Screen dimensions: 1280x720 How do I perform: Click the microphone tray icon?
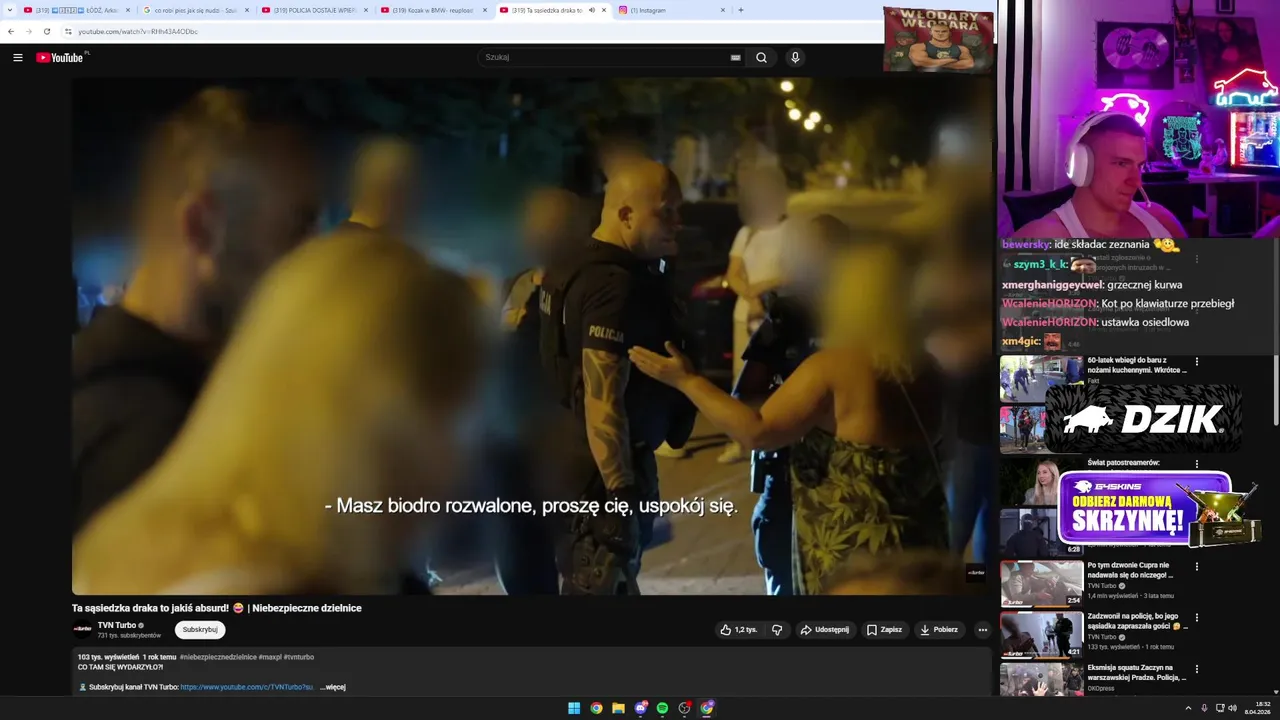(x=1204, y=708)
